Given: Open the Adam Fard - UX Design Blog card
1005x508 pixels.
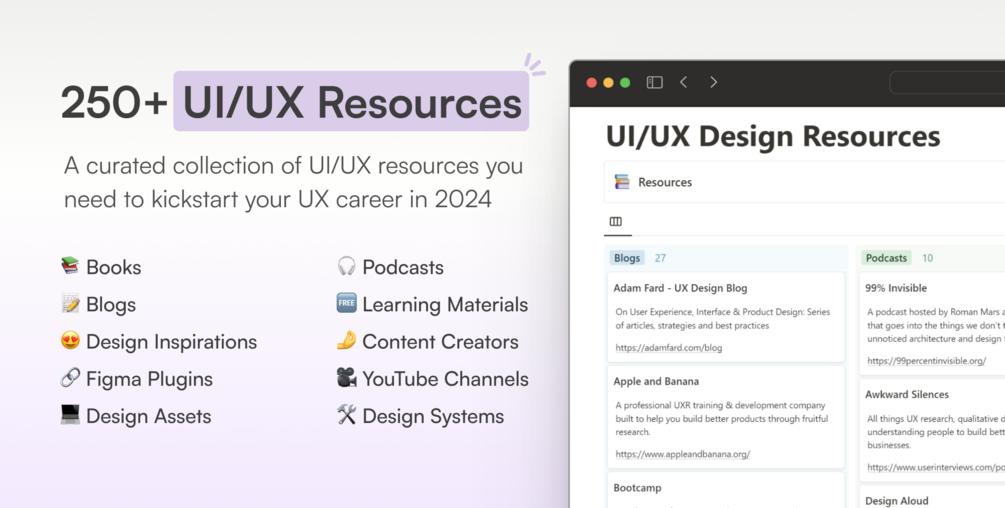Looking at the screenshot, I should 726,317.
